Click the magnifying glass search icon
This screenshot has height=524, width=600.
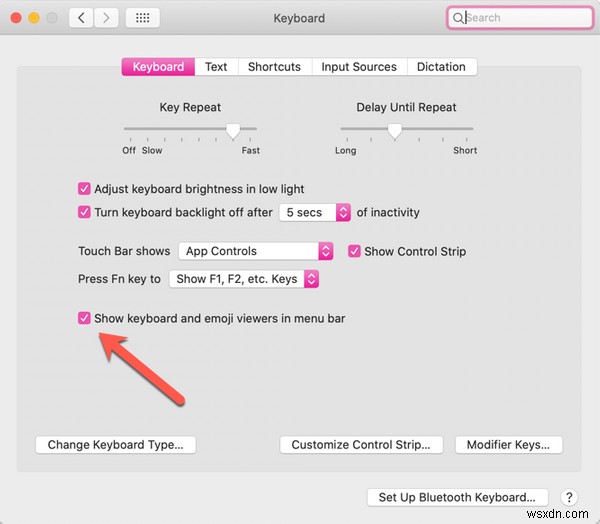(458, 18)
